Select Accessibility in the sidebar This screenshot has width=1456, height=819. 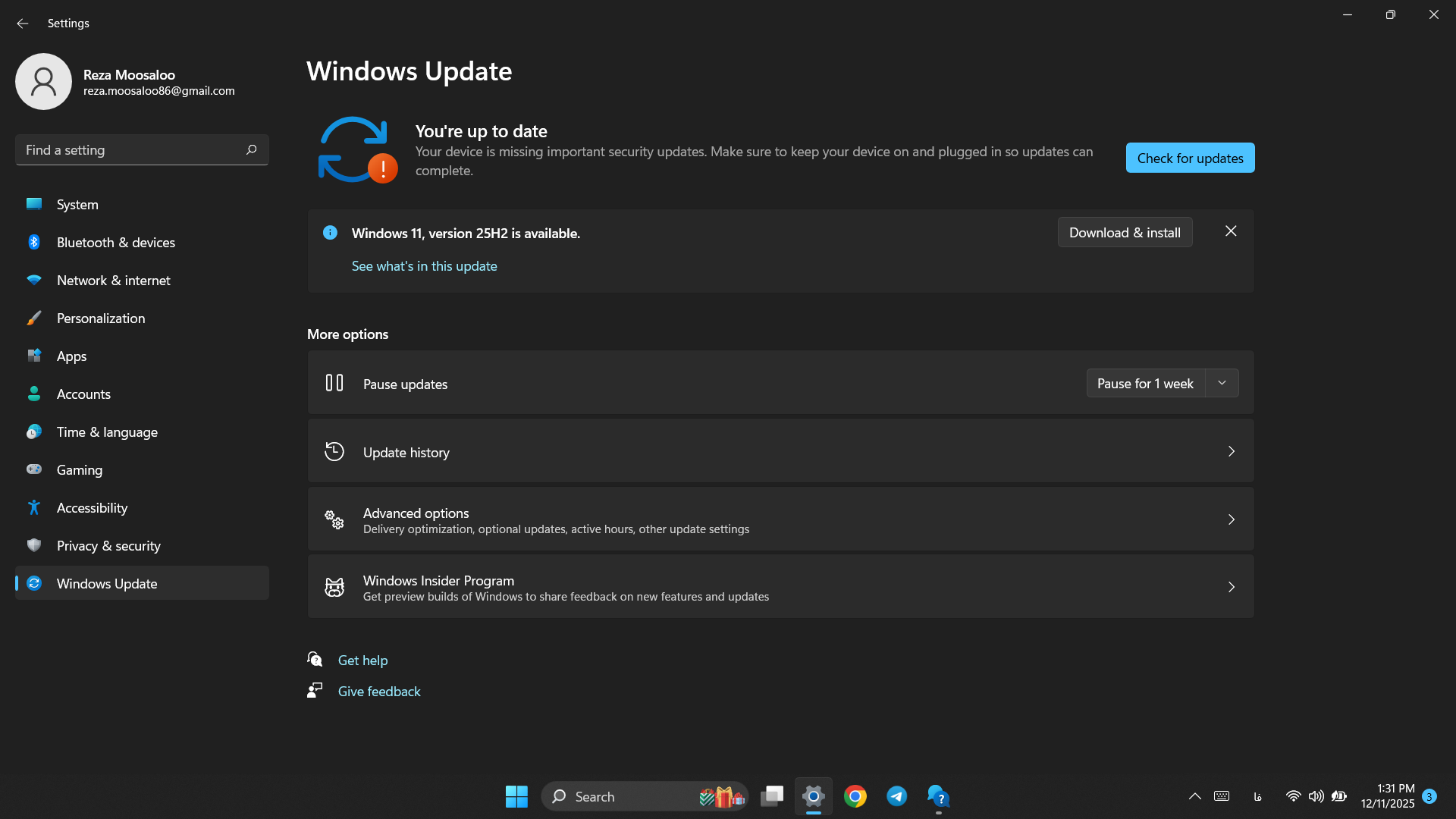click(x=92, y=508)
